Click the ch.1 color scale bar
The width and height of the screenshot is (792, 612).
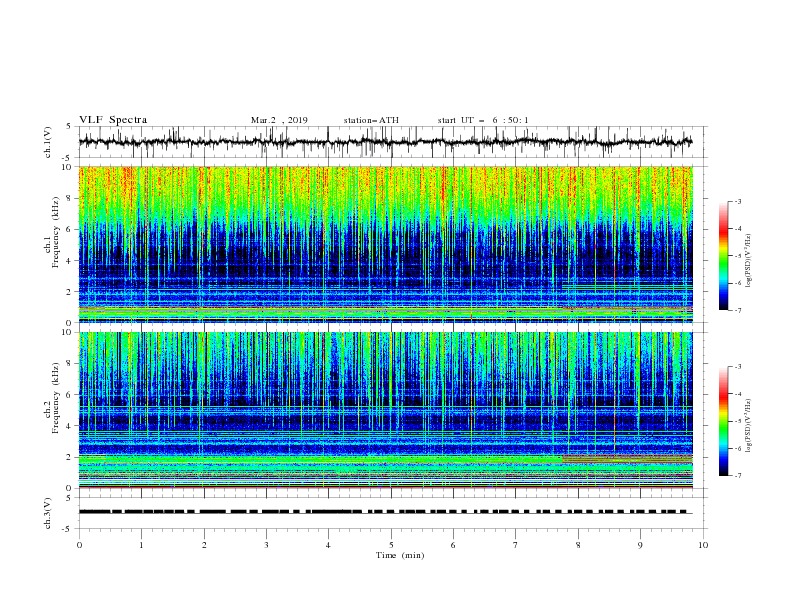(x=723, y=256)
